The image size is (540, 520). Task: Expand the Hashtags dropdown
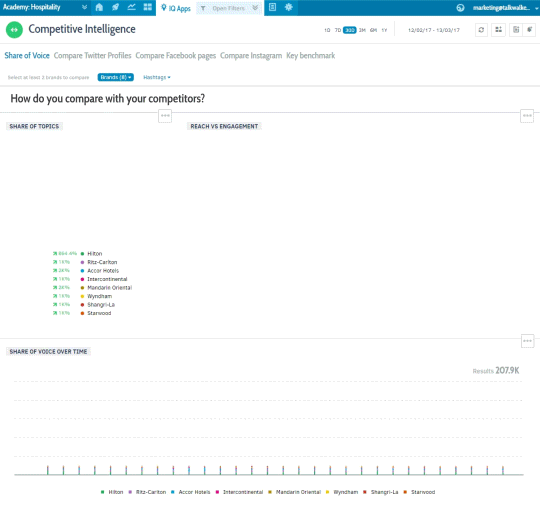(157, 77)
